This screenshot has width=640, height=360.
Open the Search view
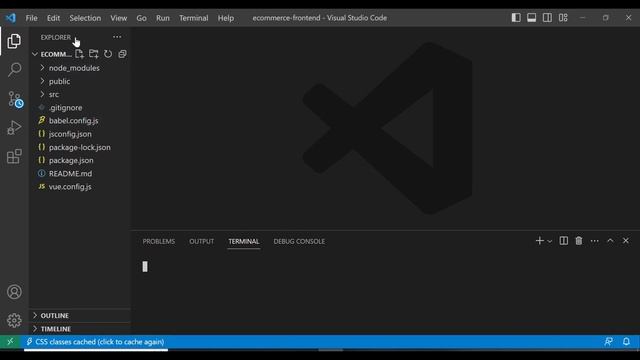coord(14,69)
